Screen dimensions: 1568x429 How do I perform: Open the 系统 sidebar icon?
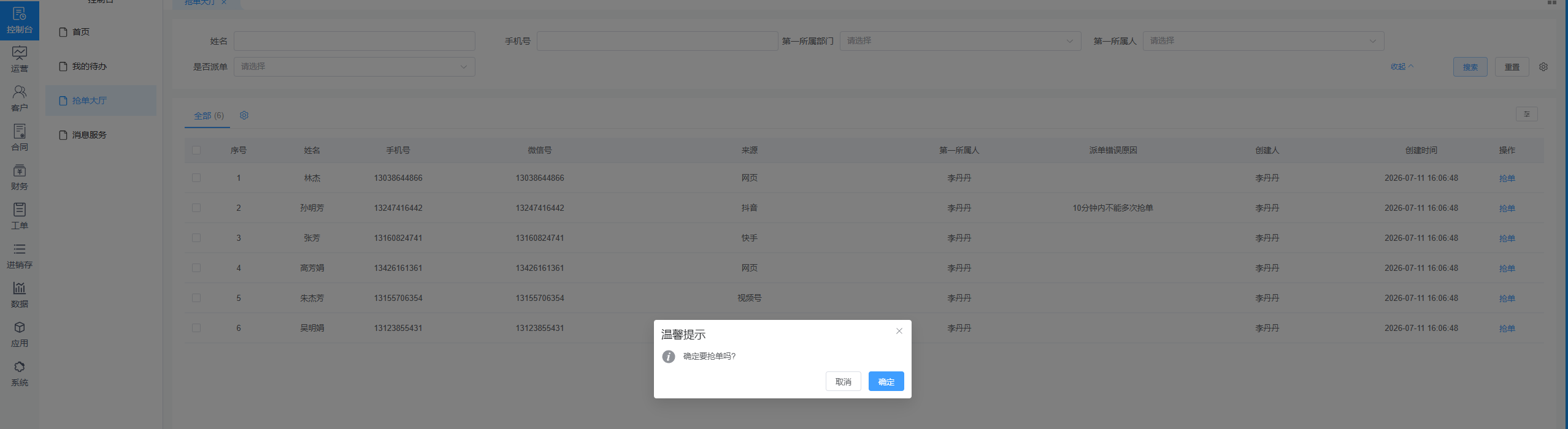20,373
